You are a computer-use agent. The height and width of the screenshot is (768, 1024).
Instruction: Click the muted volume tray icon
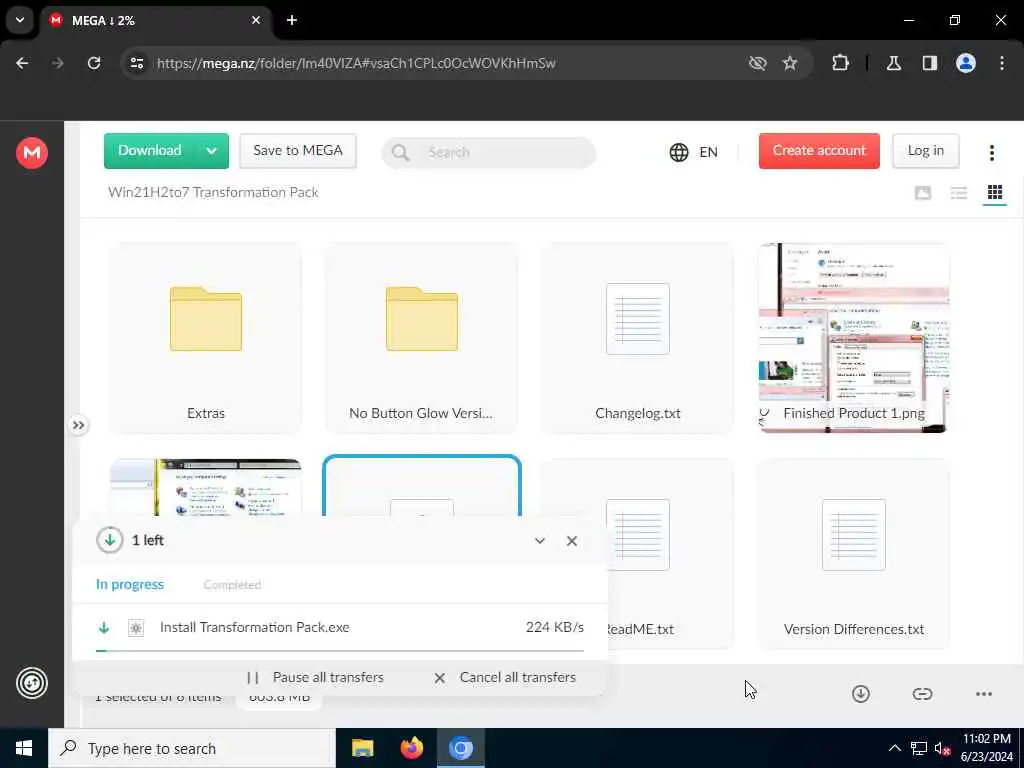point(942,748)
